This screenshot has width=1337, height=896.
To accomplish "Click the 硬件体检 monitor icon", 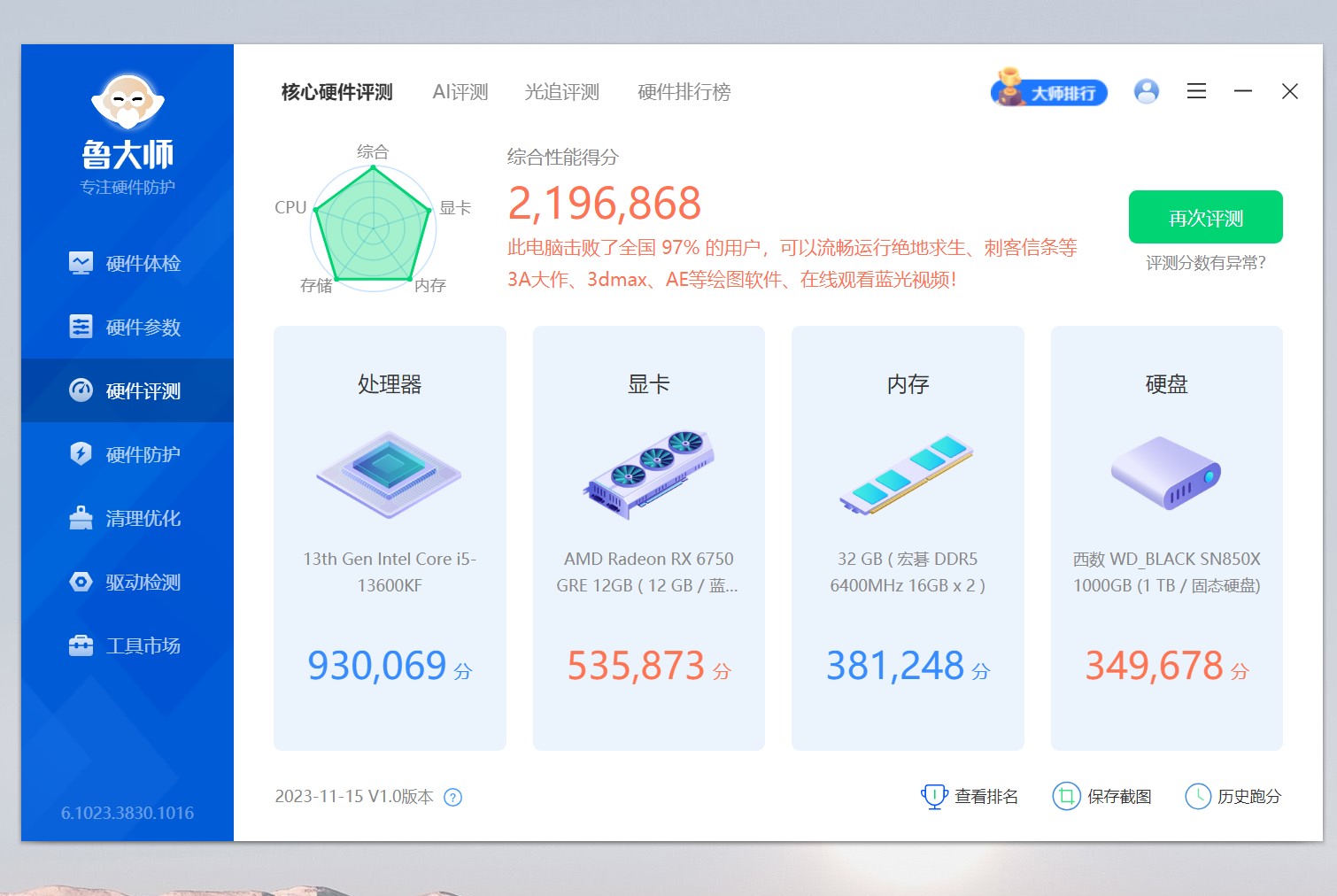I will point(81,263).
